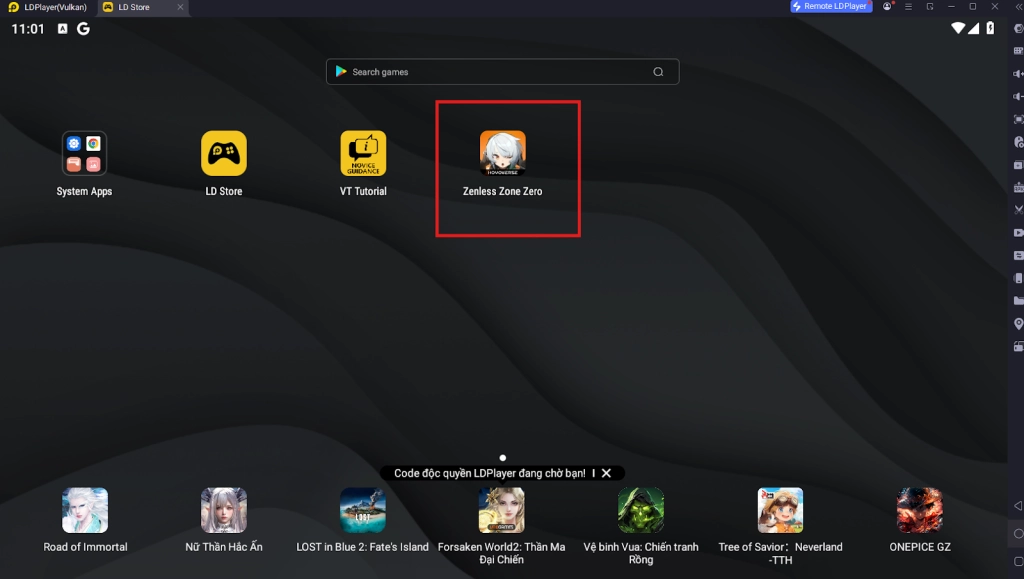1024x579 pixels.
Task: Switch to the LDPlayer(Vulkan) tab
Action: click(x=48, y=7)
